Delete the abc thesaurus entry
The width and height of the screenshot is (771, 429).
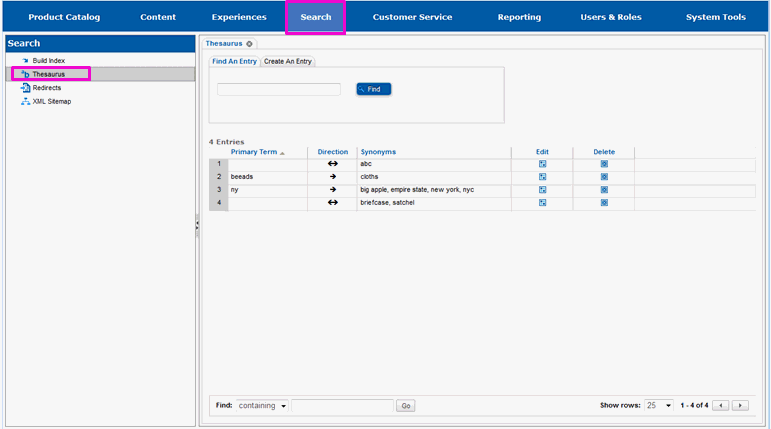[x=604, y=164]
